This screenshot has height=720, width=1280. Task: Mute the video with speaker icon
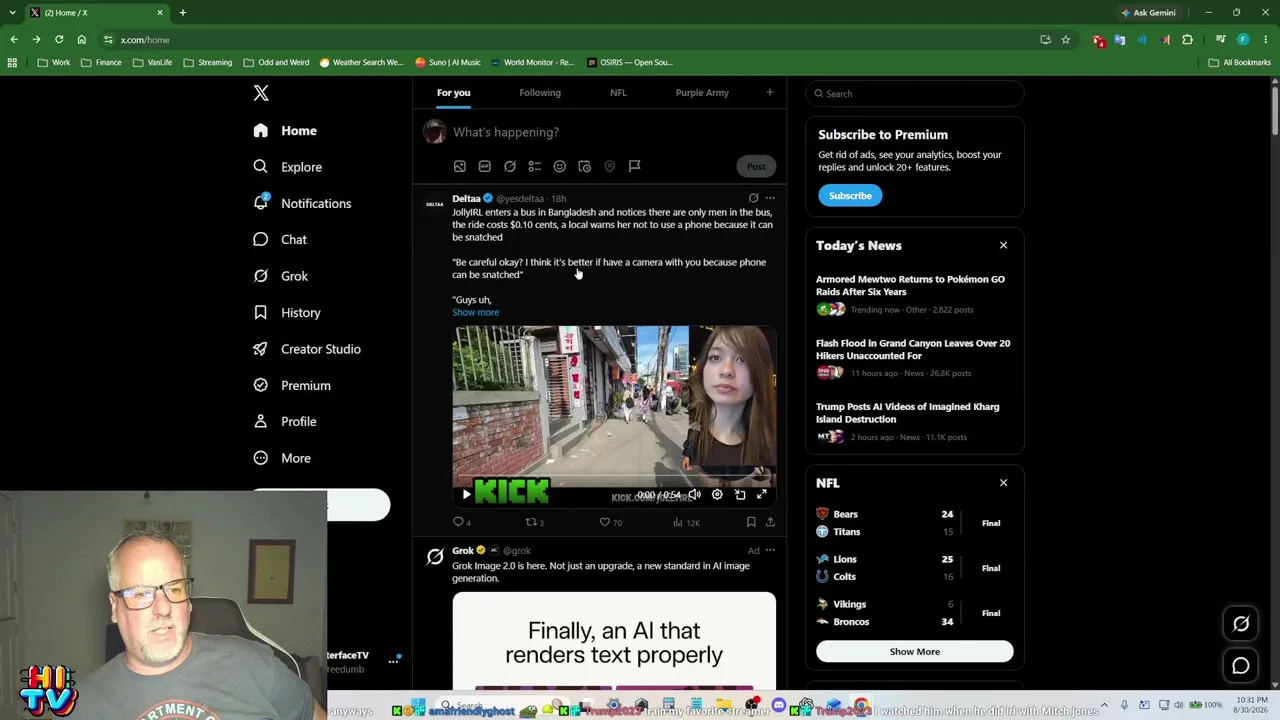(695, 494)
